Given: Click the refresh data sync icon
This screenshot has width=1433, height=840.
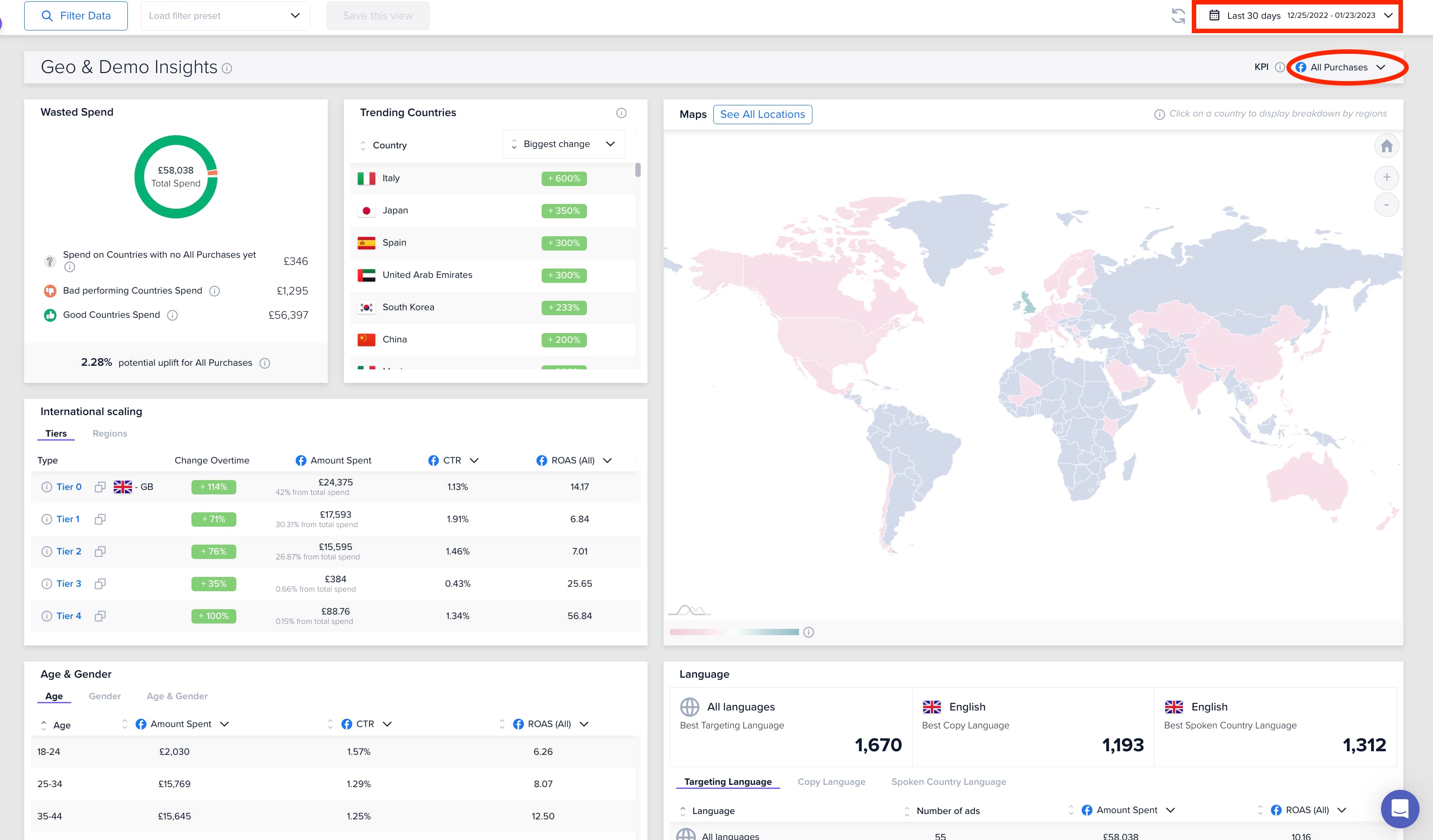Looking at the screenshot, I should (x=1178, y=16).
